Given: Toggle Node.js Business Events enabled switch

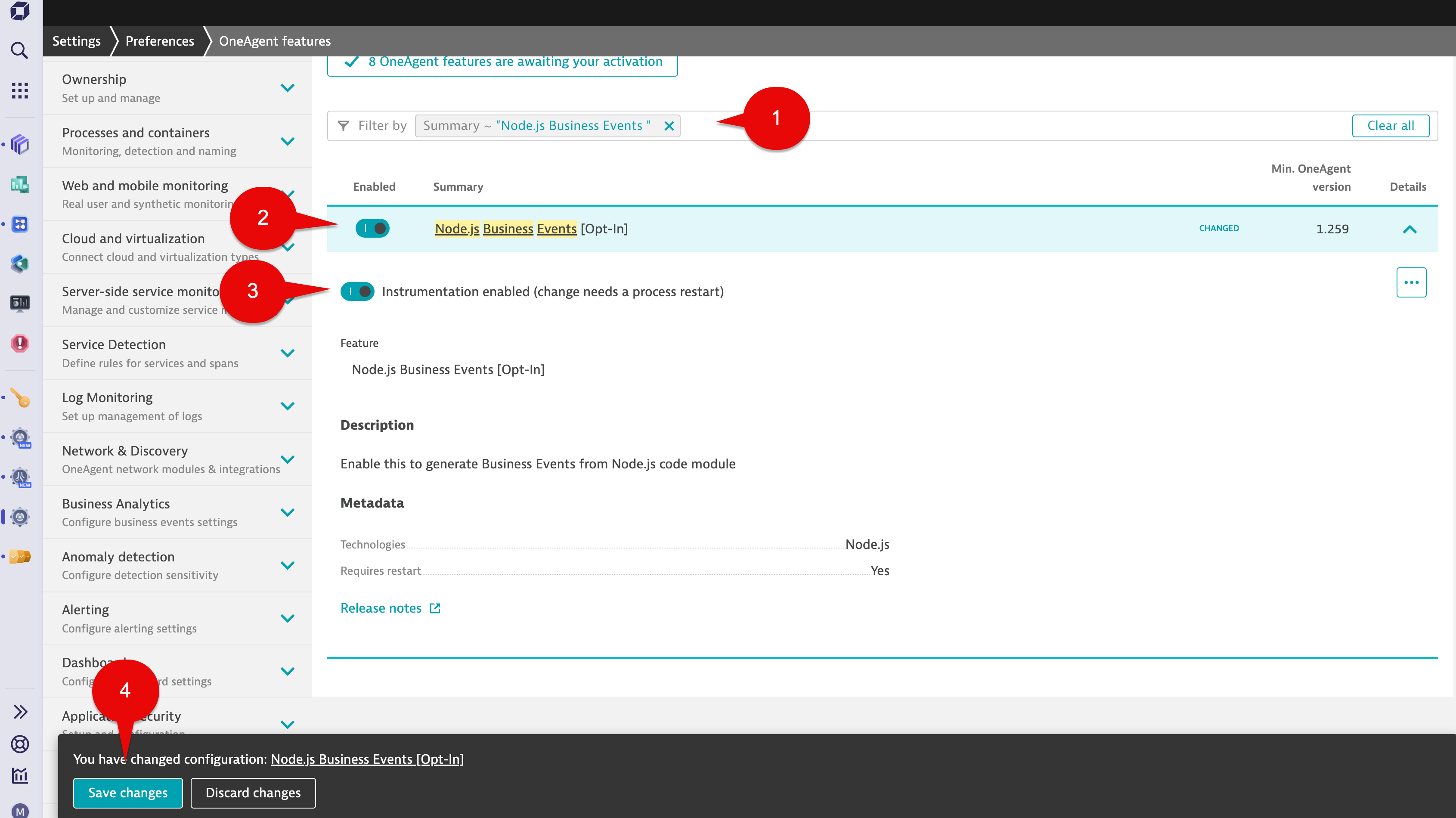Looking at the screenshot, I should tap(372, 228).
